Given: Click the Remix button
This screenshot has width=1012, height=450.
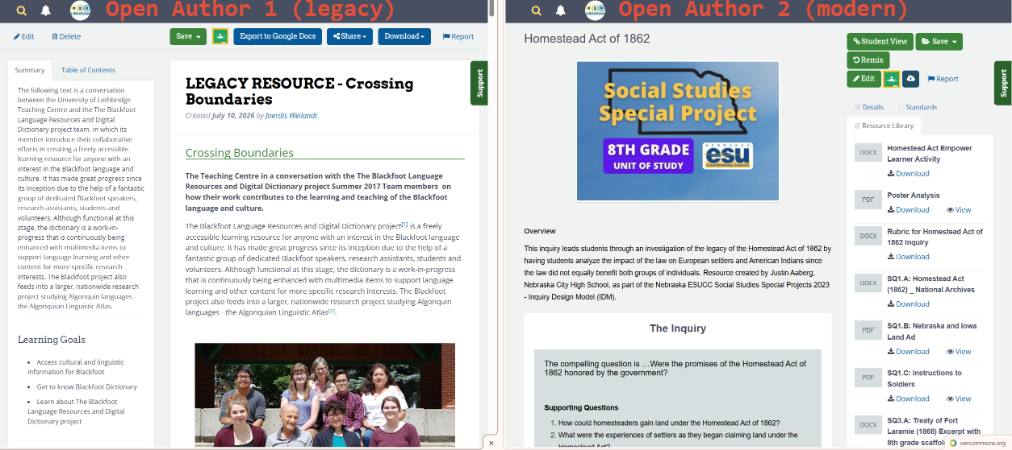Looking at the screenshot, I should pos(868,61).
